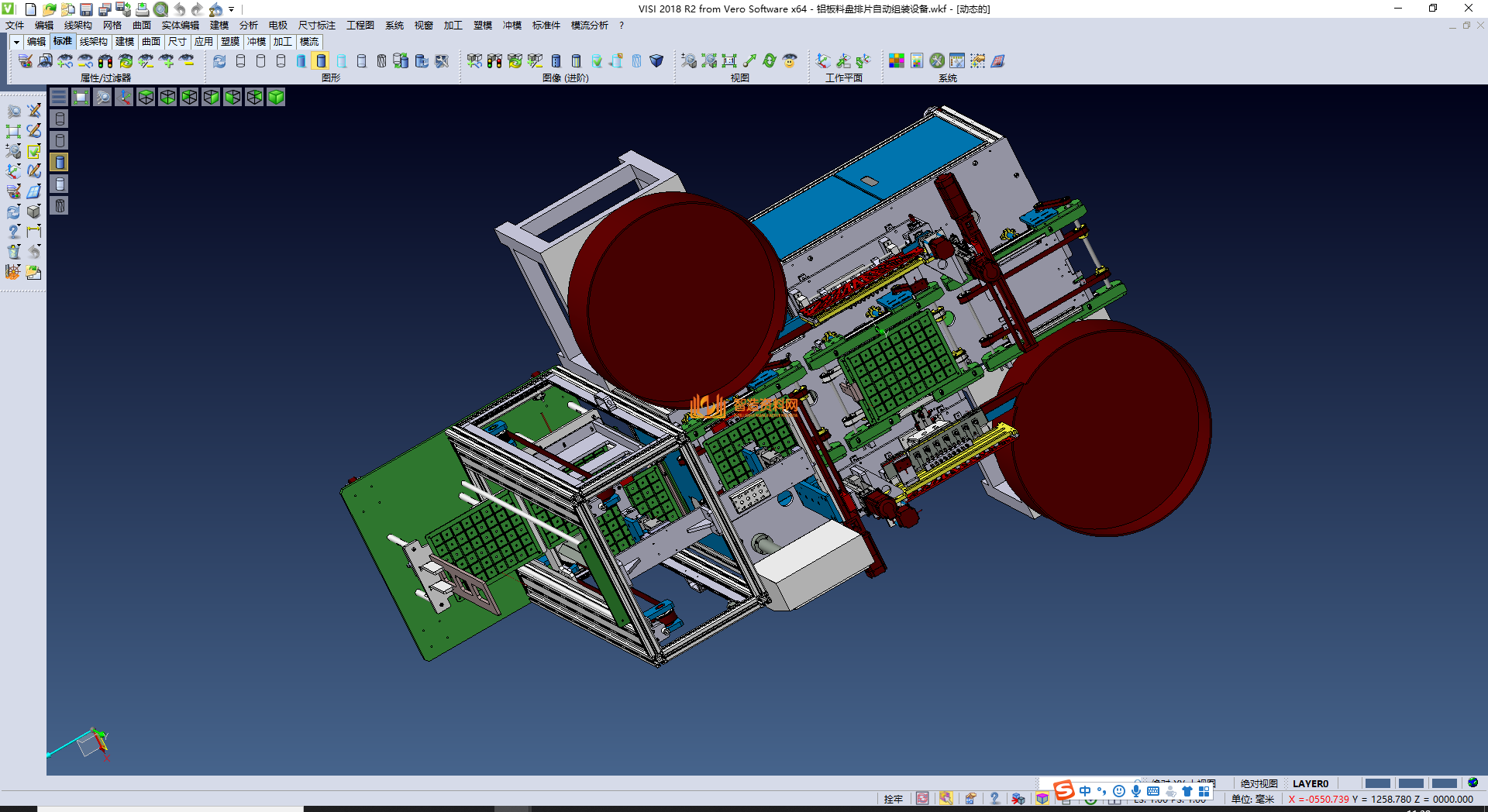
Task: Click the wrench settings icon in 系统 group
Action: [937, 61]
